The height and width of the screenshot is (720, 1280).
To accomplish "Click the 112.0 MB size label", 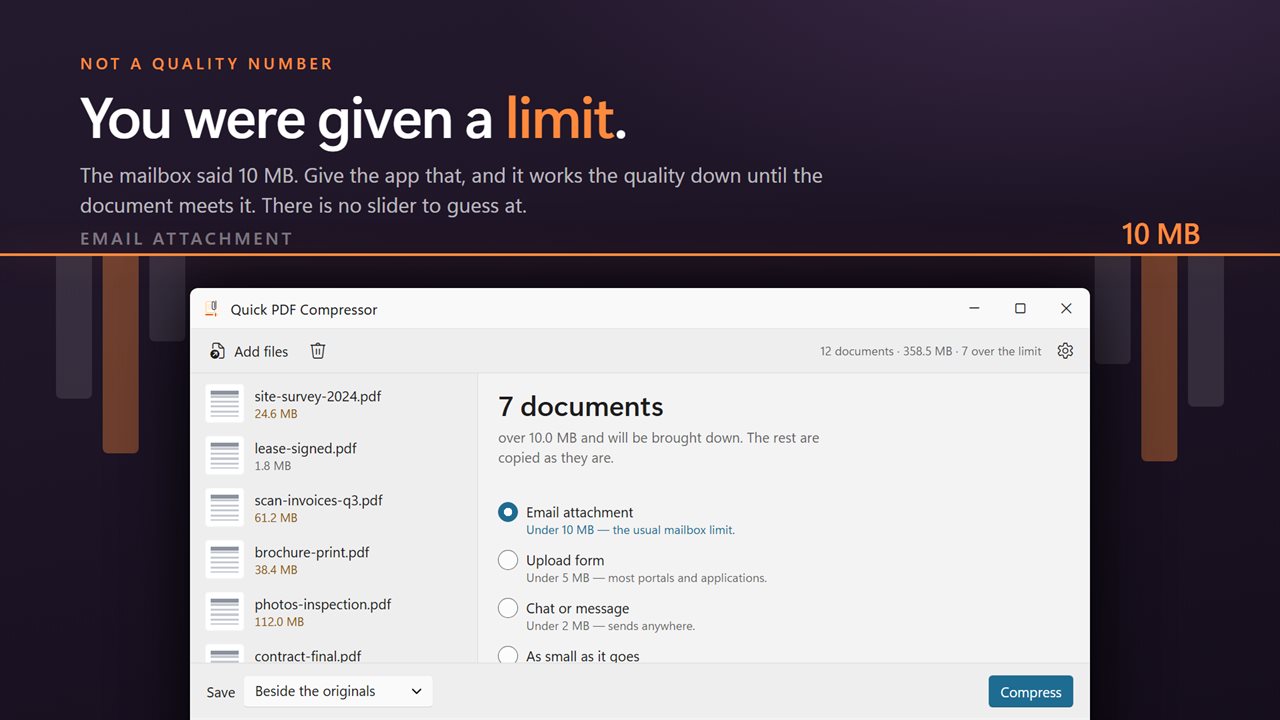I will point(279,622).
